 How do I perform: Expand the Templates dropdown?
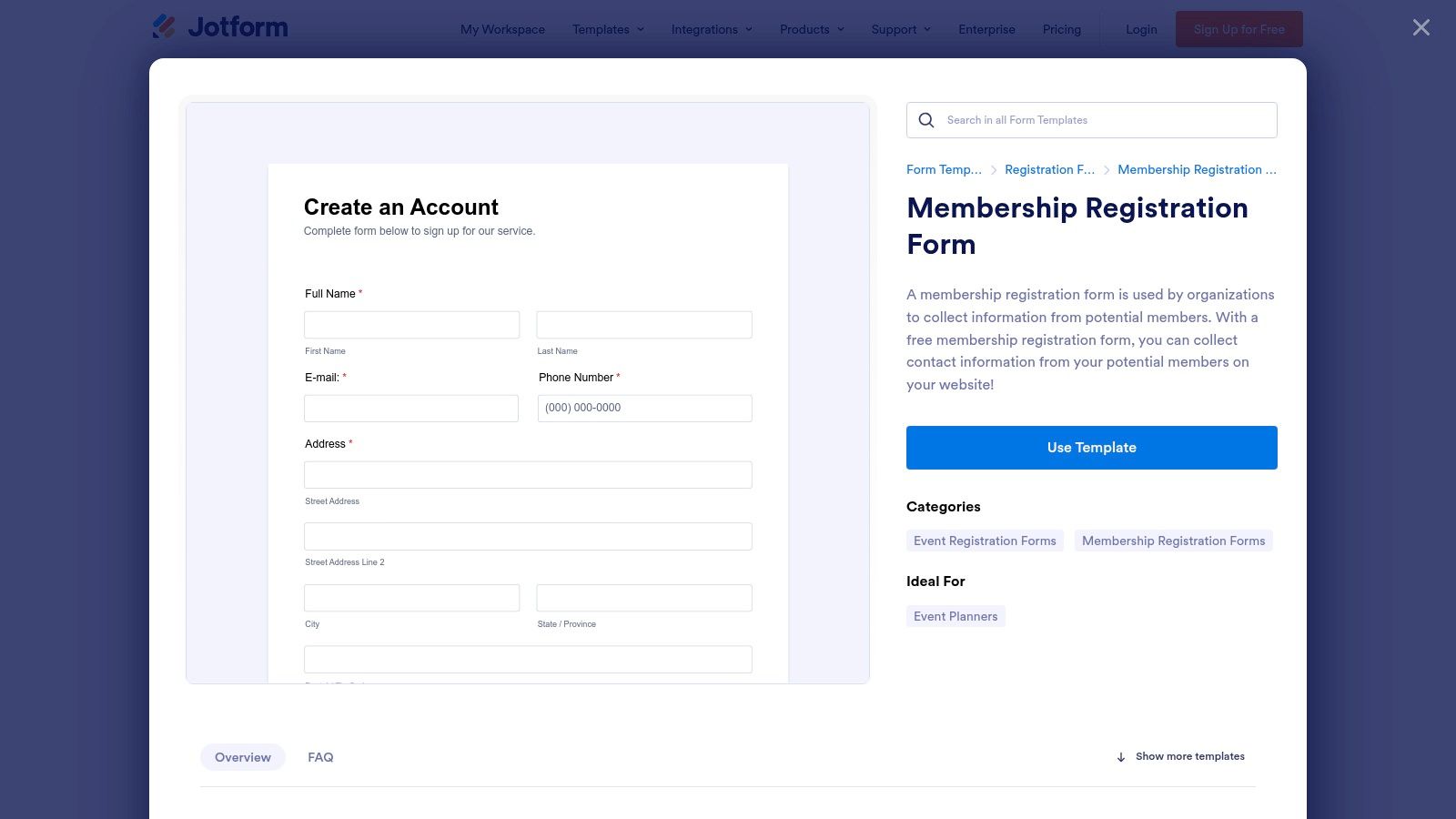point(601,29)
